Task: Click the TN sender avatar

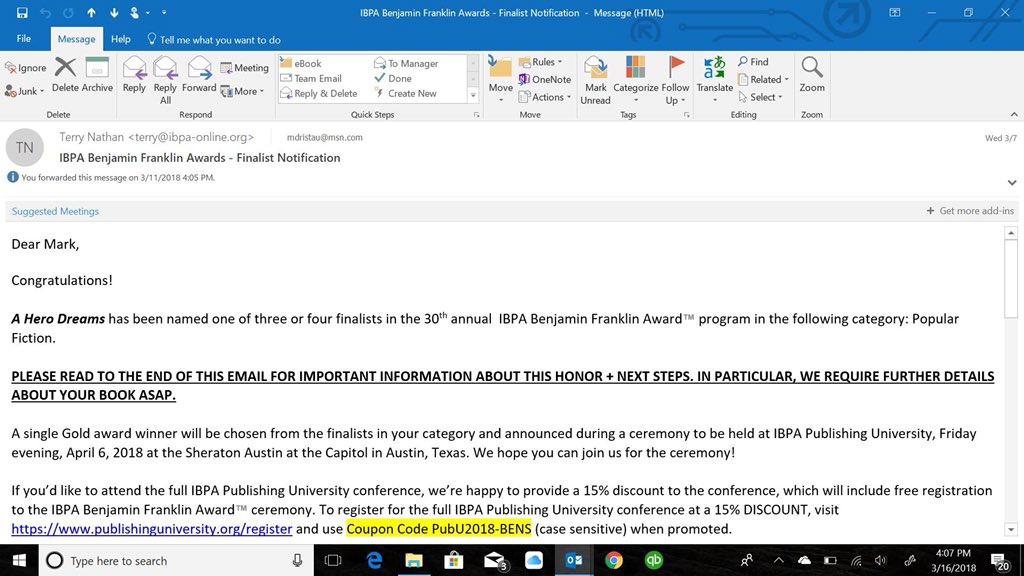Action: point(25,148)
